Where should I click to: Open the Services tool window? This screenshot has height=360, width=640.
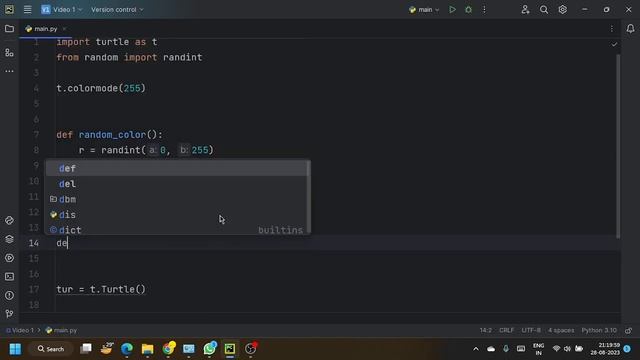tap(9, 258)
